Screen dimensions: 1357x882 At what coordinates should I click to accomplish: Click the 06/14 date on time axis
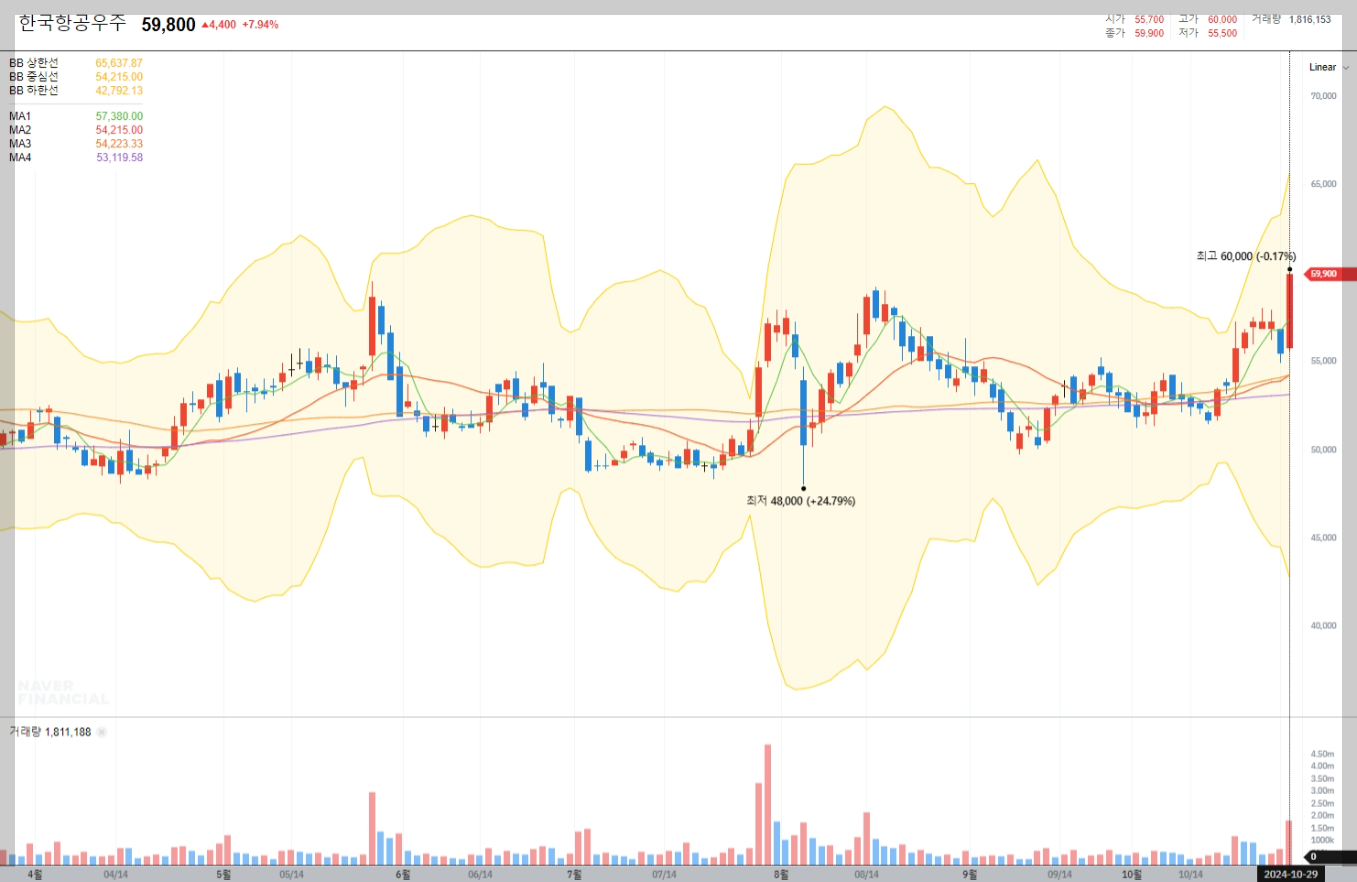480,874
